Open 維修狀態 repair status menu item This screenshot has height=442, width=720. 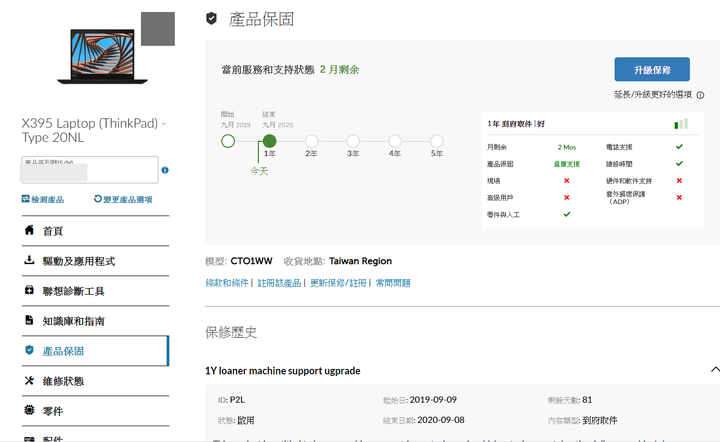(x=95, y=381)
